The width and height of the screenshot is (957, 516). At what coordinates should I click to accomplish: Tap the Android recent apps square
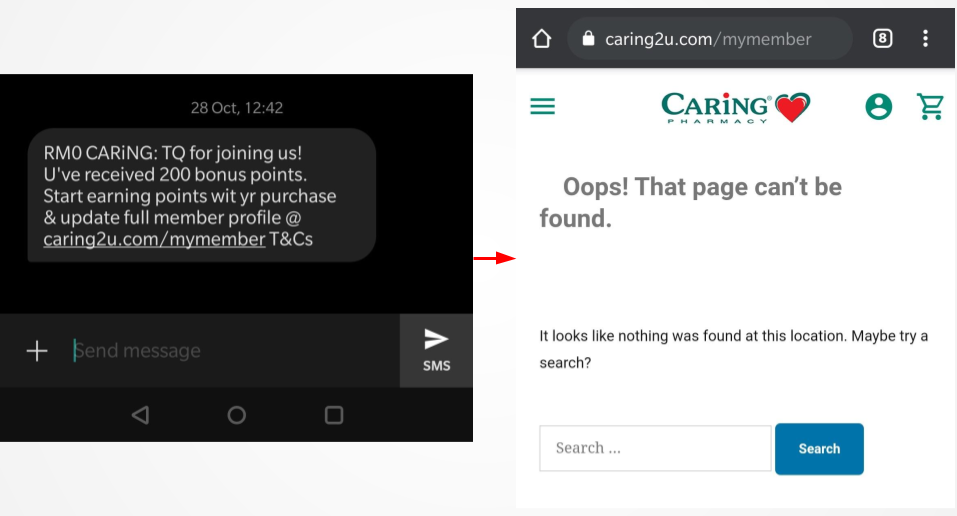click(334, 415)
